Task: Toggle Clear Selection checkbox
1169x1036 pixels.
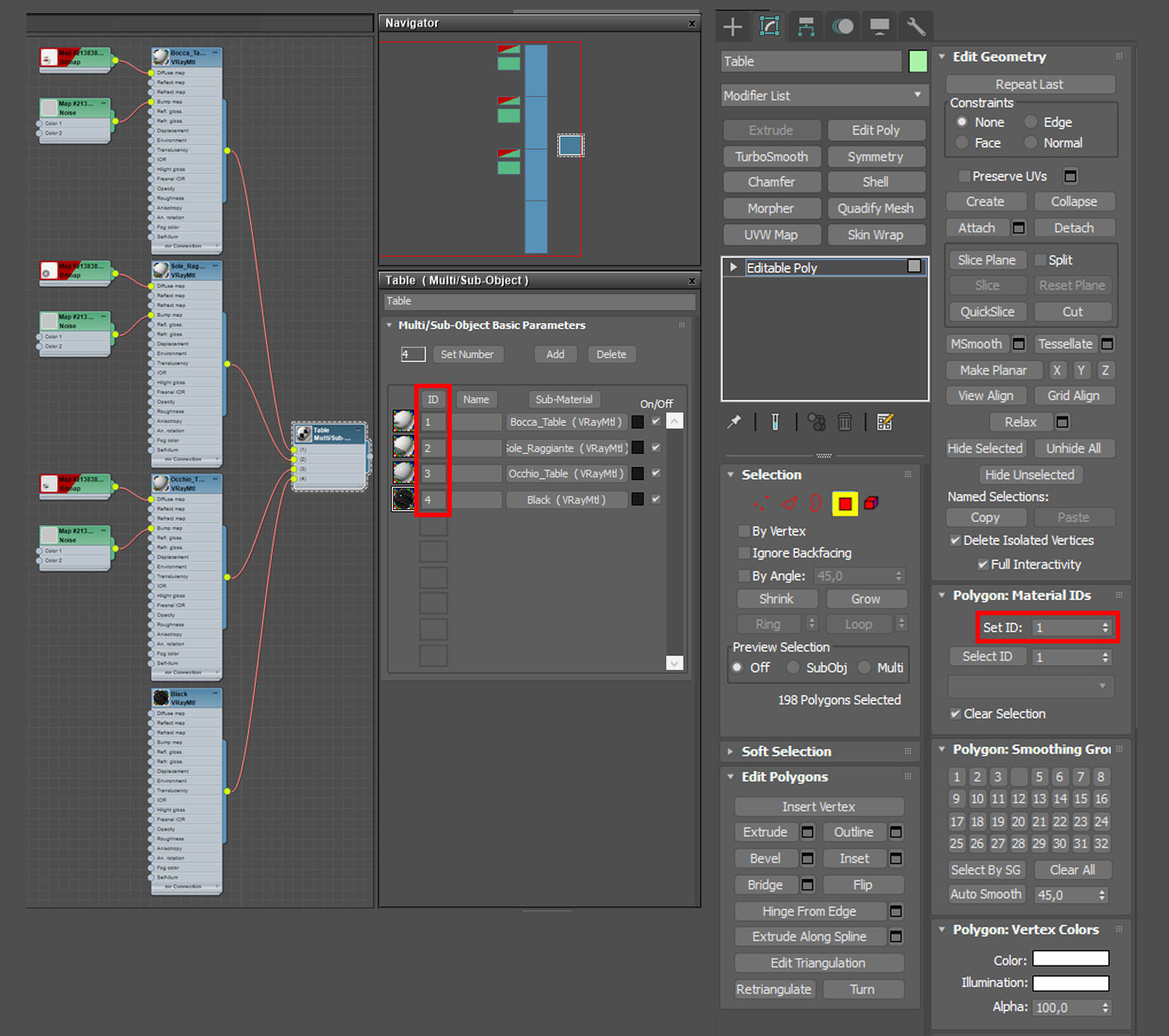Action: pyautogui.click(x=955, y=714)
